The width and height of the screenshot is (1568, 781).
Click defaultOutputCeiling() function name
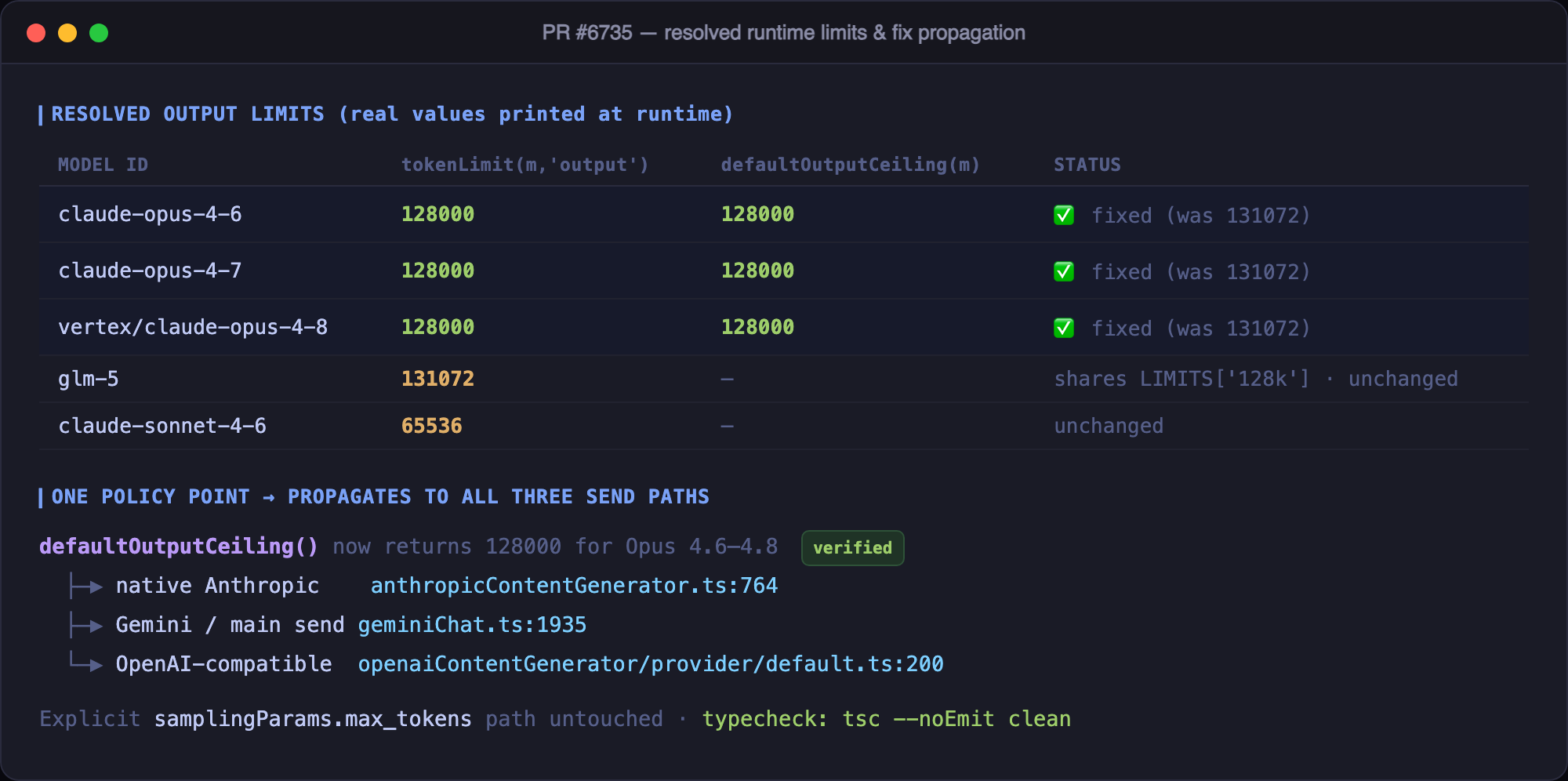click(x=179, y=547)
